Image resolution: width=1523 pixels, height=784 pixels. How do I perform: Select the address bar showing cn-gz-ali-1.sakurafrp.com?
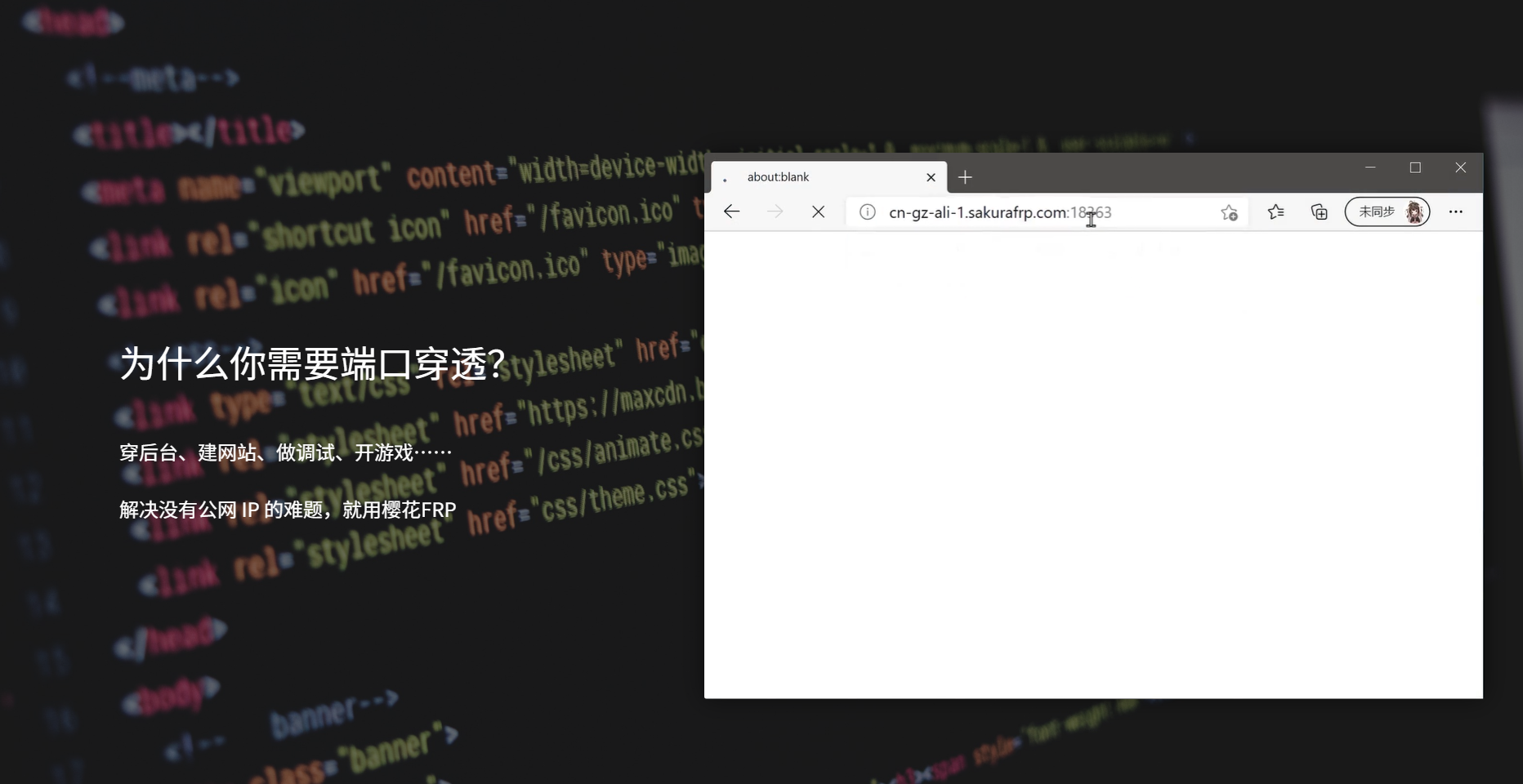[x=1021, y=212]
